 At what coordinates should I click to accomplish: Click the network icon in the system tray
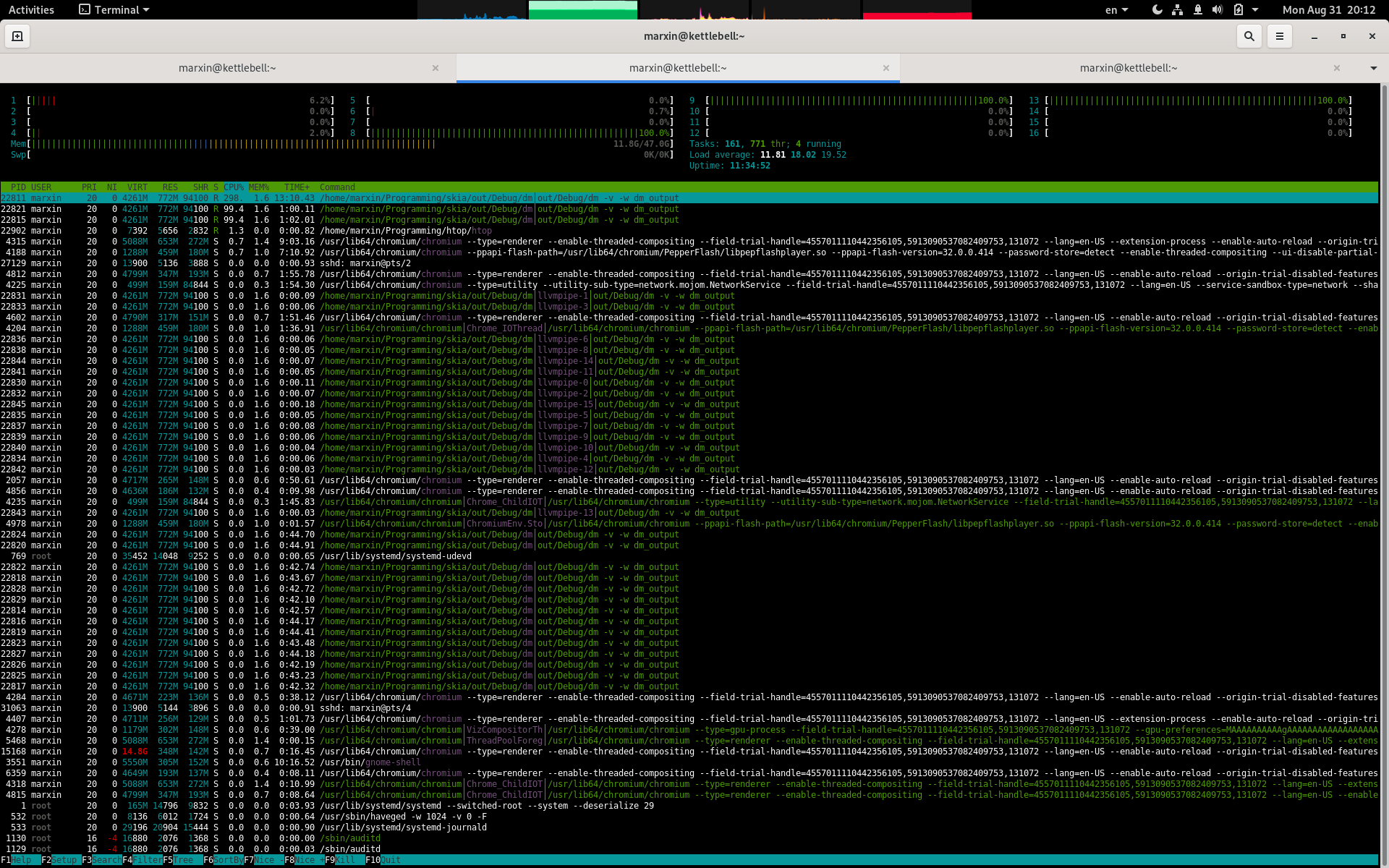pyautogui.click(x=1177, y=10)
